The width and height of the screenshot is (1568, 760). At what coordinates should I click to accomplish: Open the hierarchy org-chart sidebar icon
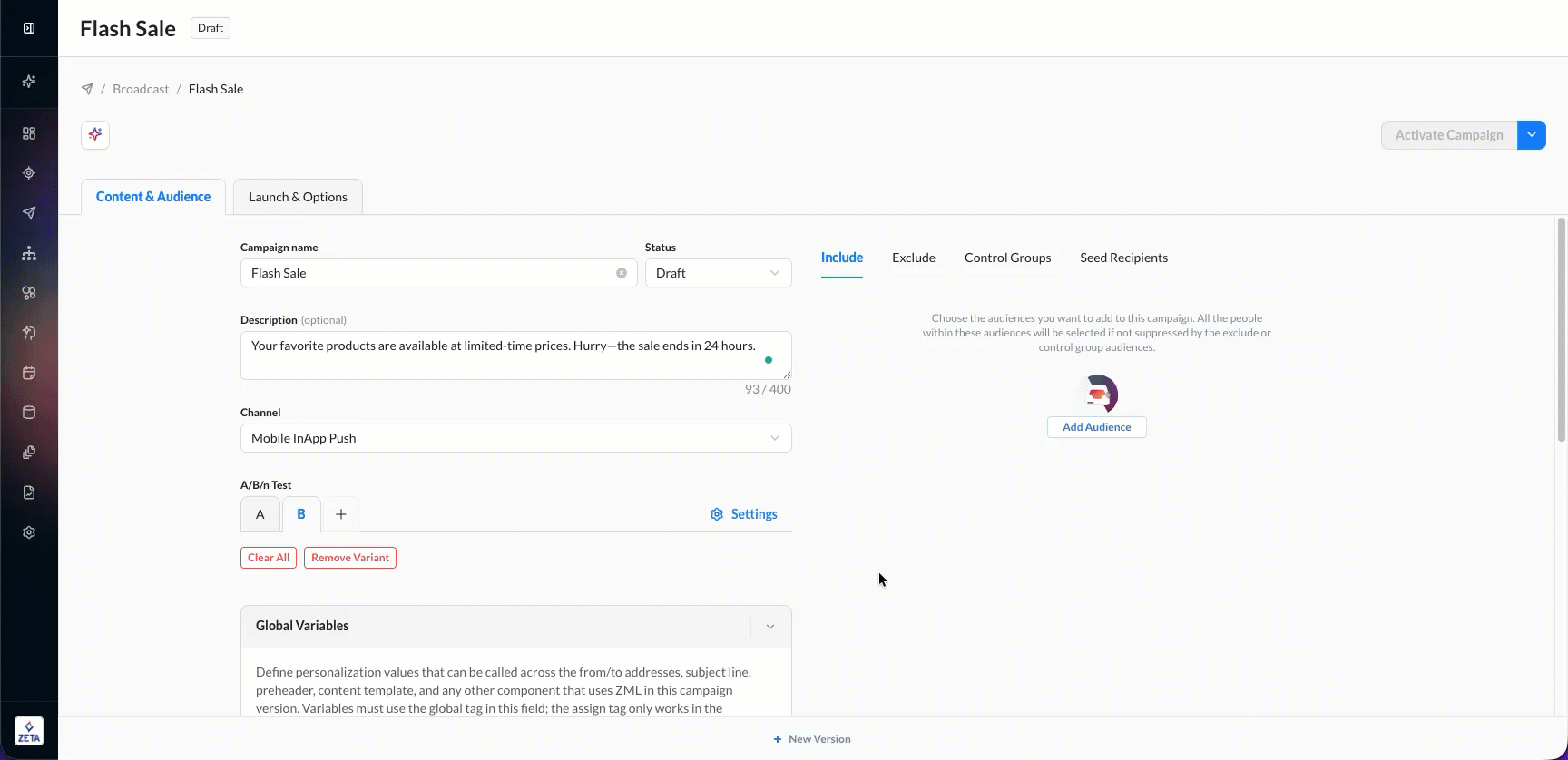click(x=29, y=253)
